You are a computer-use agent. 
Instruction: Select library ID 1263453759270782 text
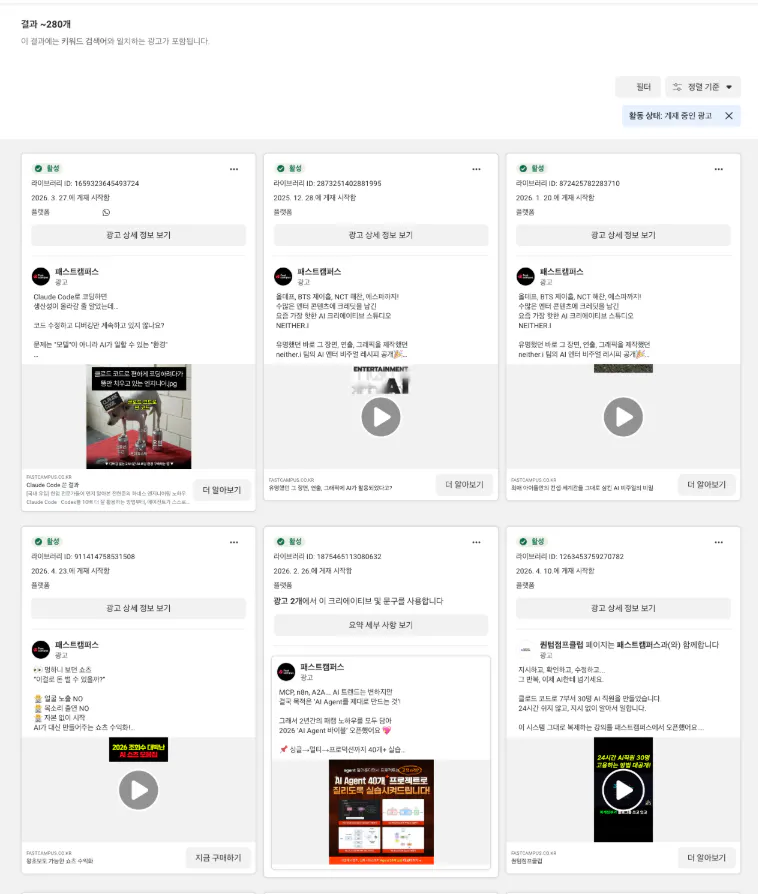pos(570,556)
